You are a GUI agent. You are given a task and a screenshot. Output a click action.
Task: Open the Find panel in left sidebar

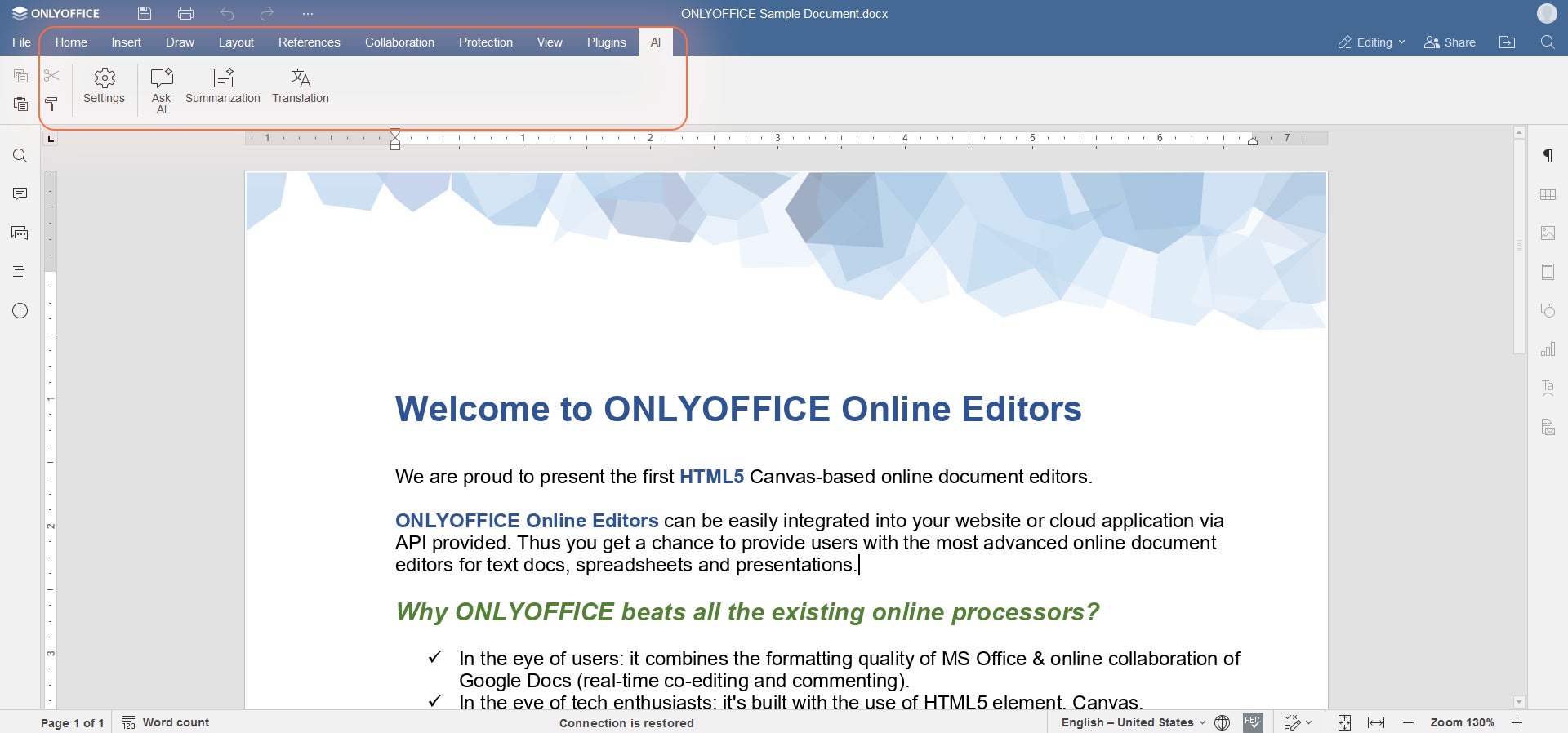click(x=20, y=156)
